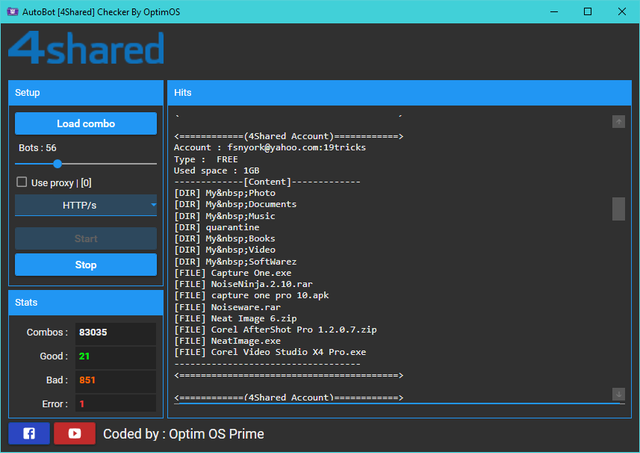The height and width of the screenshot is (453, 640).
Task: Click the 4shared logo
Action: pos(86,48)
